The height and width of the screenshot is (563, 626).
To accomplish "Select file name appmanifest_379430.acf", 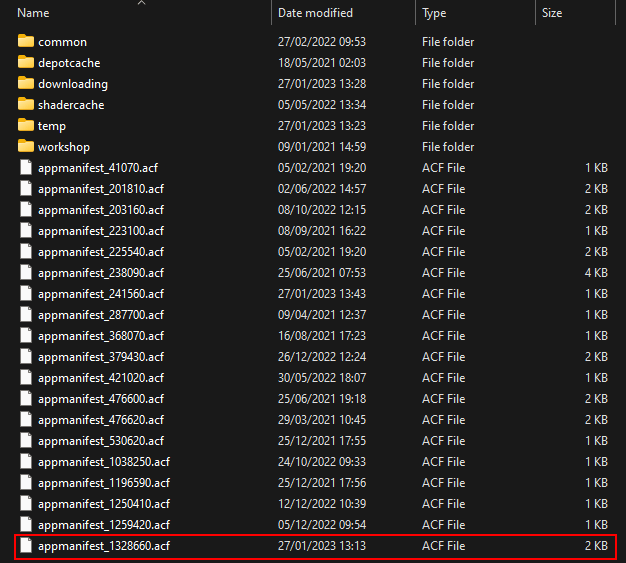I will [101, 357].
